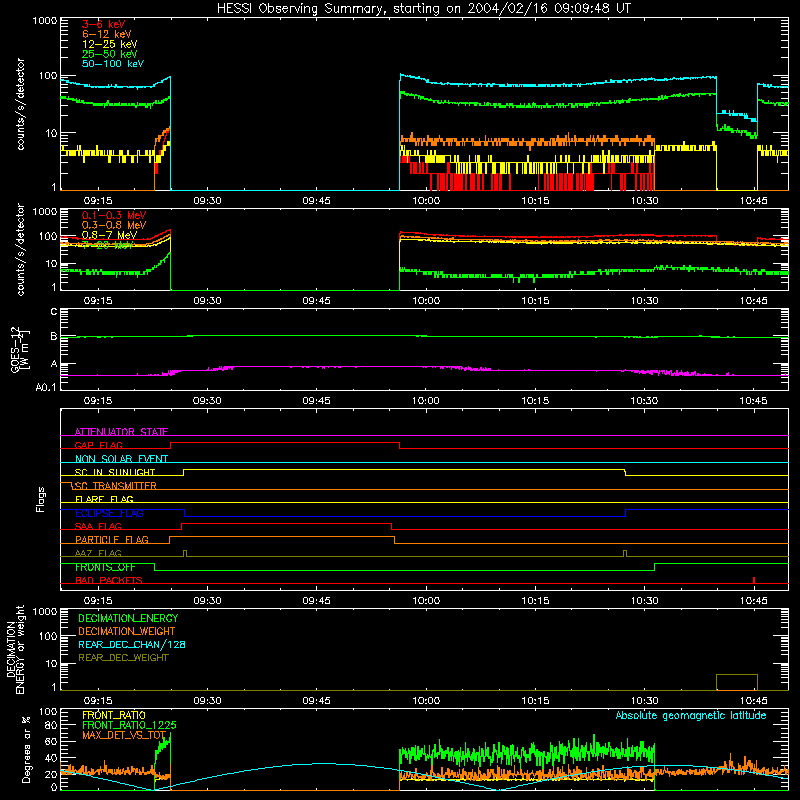Click the red BAD_PACKETS spike near 10:45

(754, 580)
